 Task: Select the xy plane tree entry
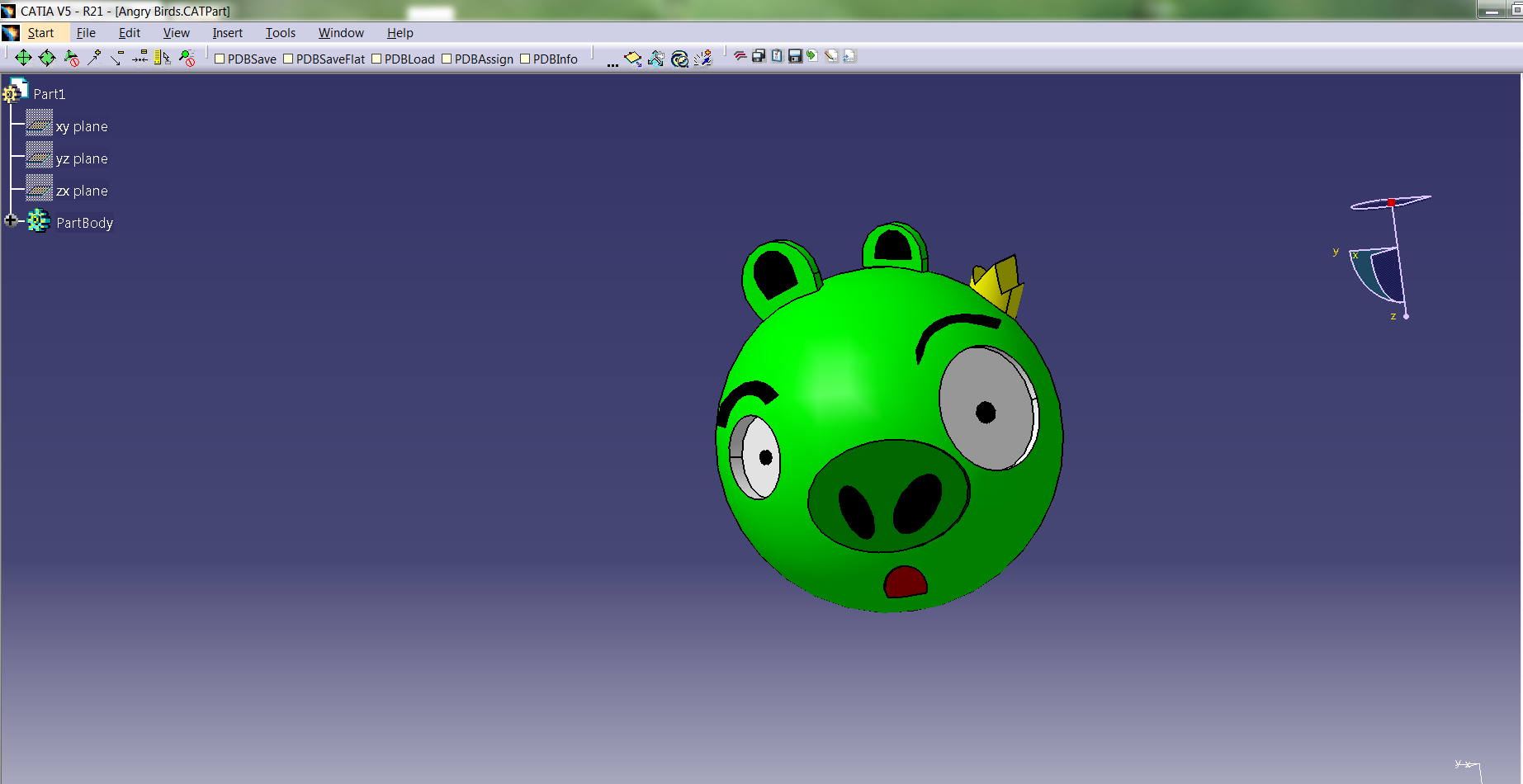pos(82,126)
